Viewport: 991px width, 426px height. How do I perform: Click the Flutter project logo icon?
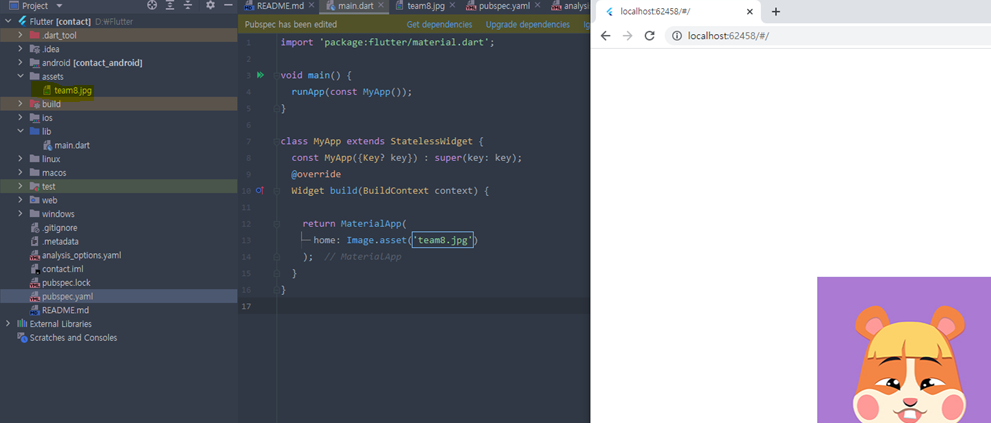[21, 21]
